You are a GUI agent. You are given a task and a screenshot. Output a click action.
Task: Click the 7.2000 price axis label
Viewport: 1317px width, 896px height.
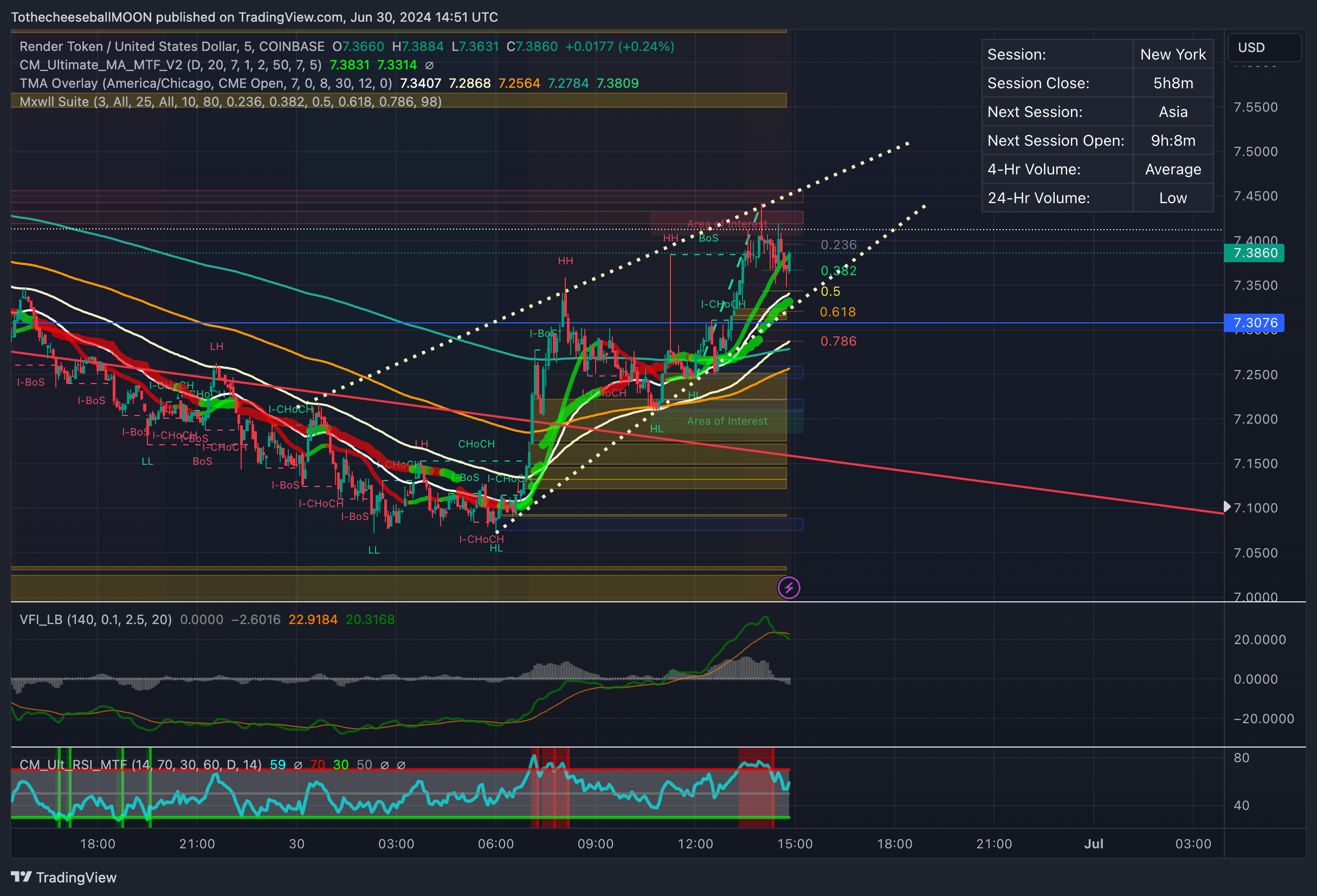(1256, 419)
